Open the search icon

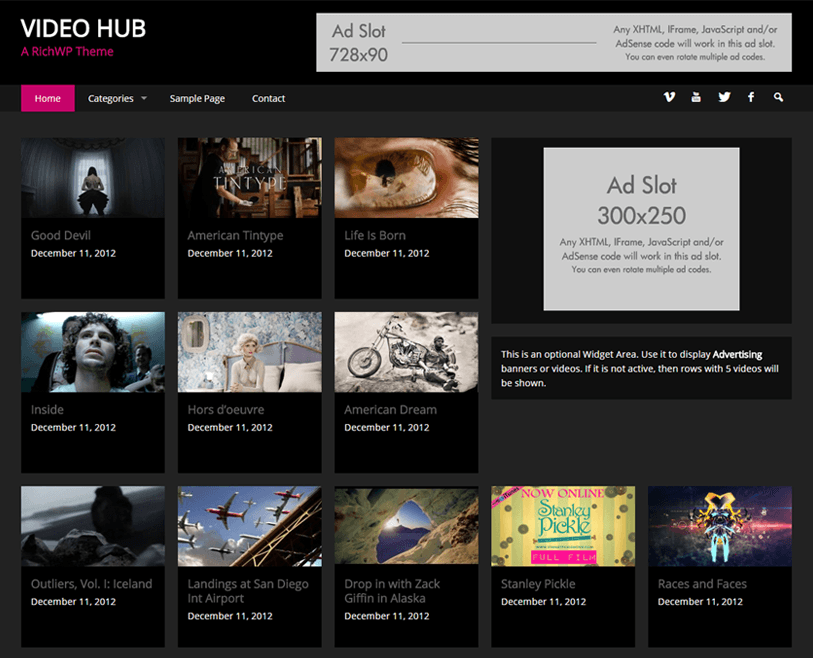(778, 97)
